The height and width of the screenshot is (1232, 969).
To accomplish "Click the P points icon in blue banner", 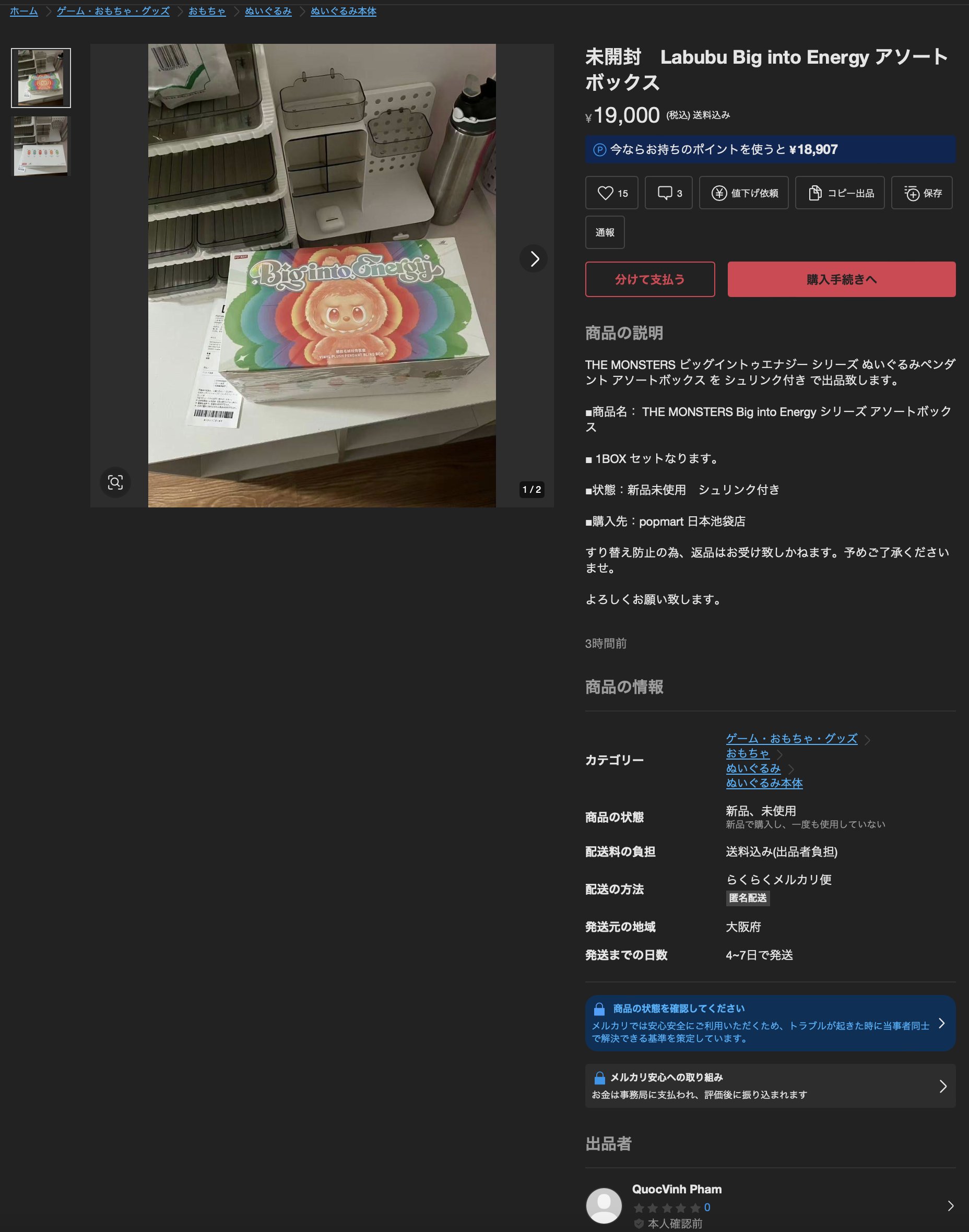I will [x=599, y=150].
